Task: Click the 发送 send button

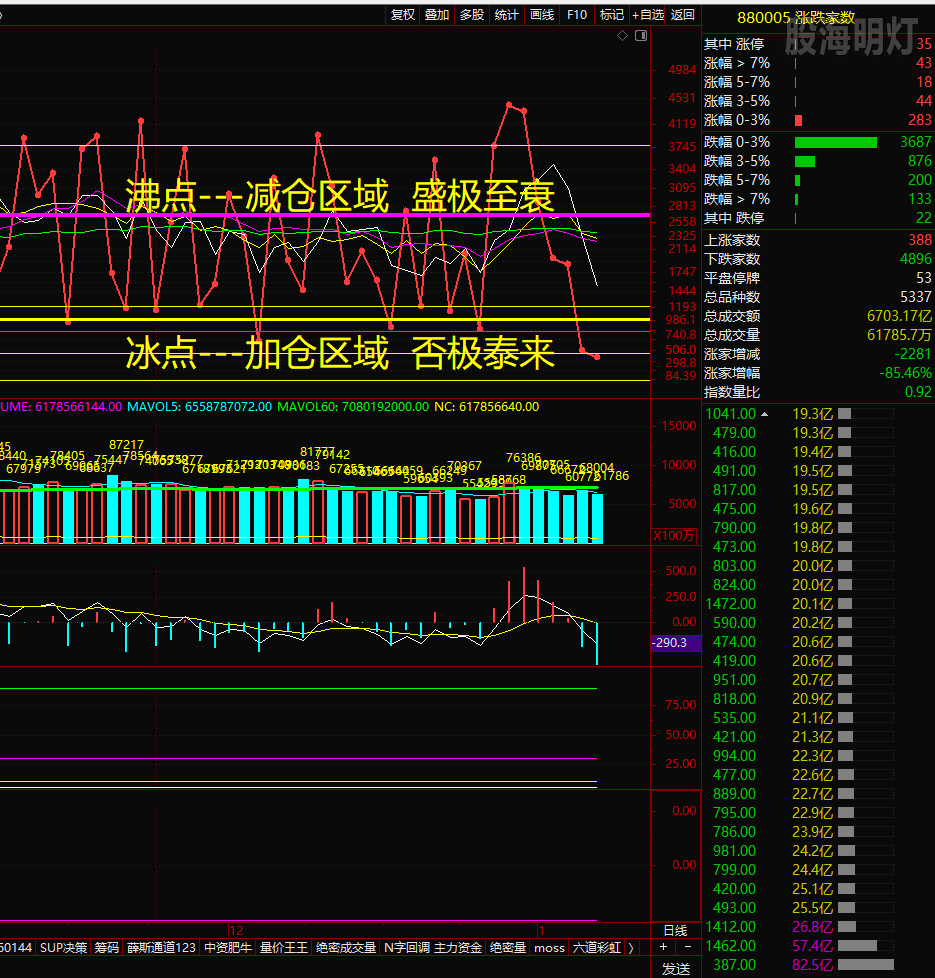Action: (676, 969)
